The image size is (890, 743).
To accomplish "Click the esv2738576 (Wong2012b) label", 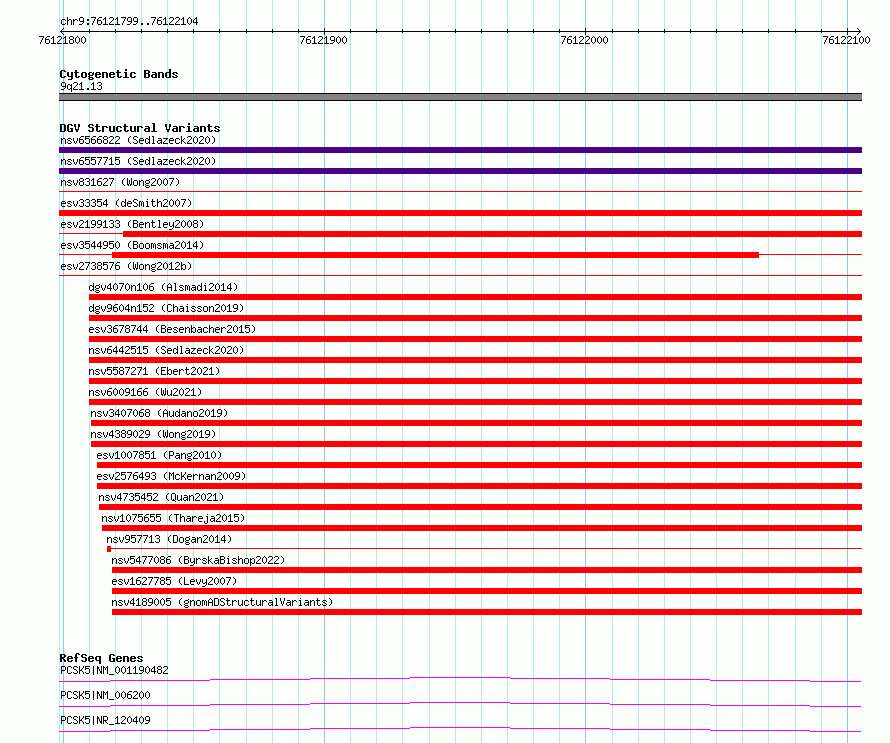I will pos(126,266).
